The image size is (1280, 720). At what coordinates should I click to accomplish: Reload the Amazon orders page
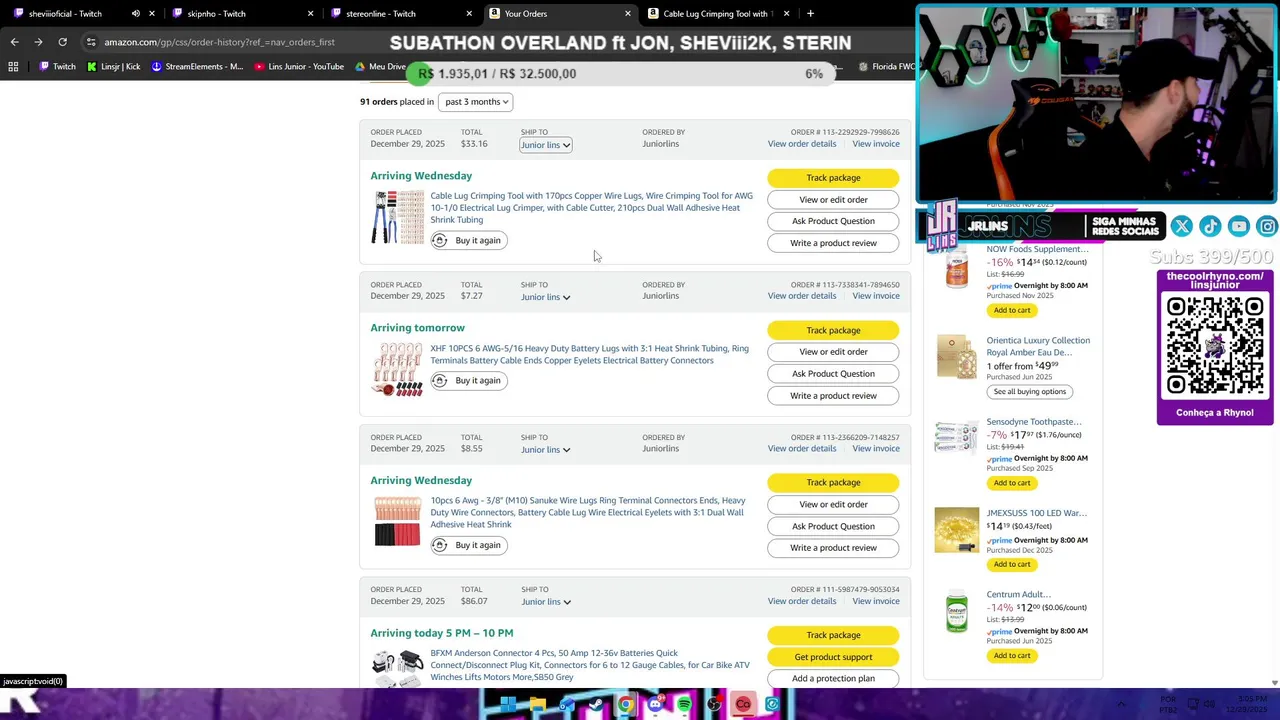coord(62,42)
